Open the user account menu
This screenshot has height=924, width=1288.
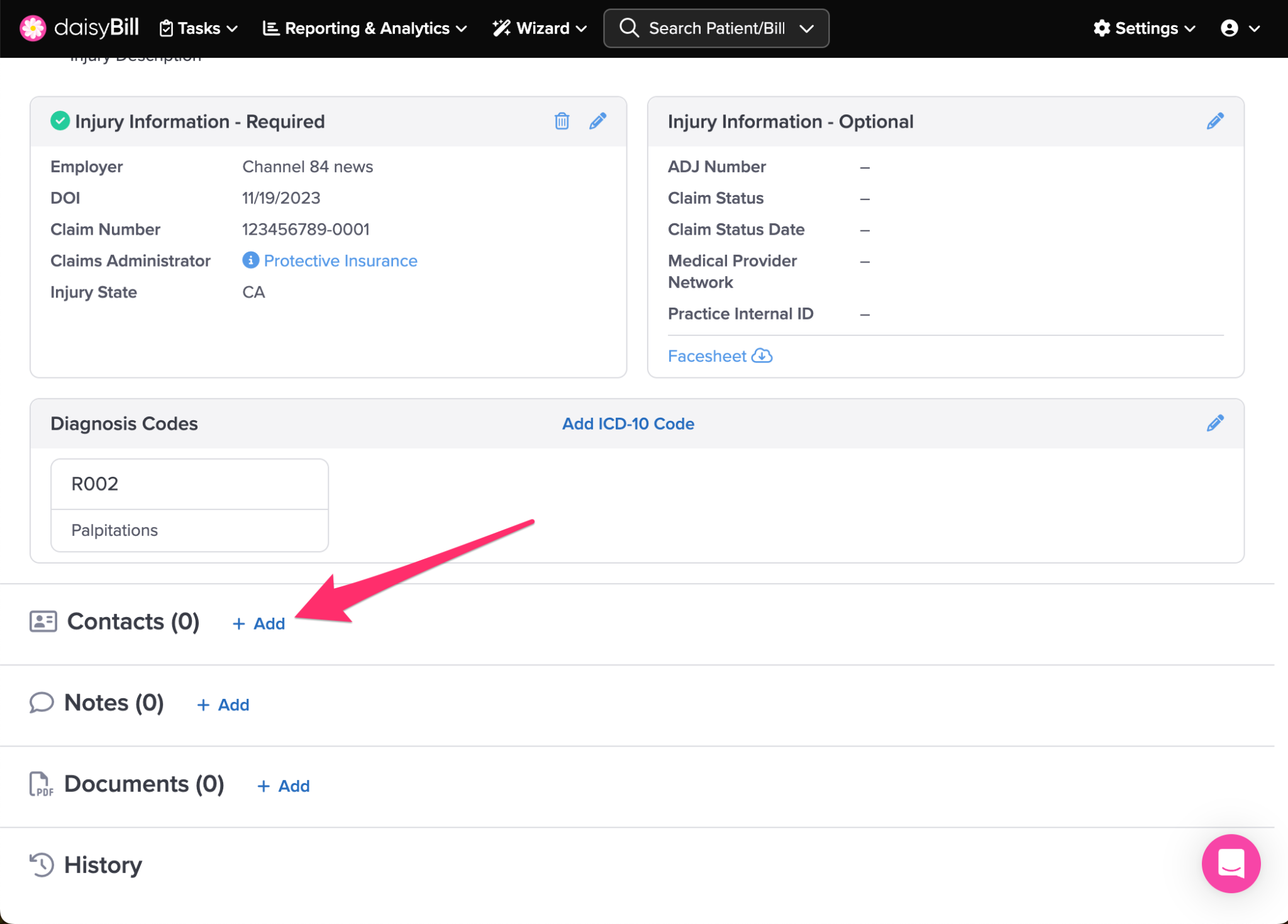point(1240,28)
